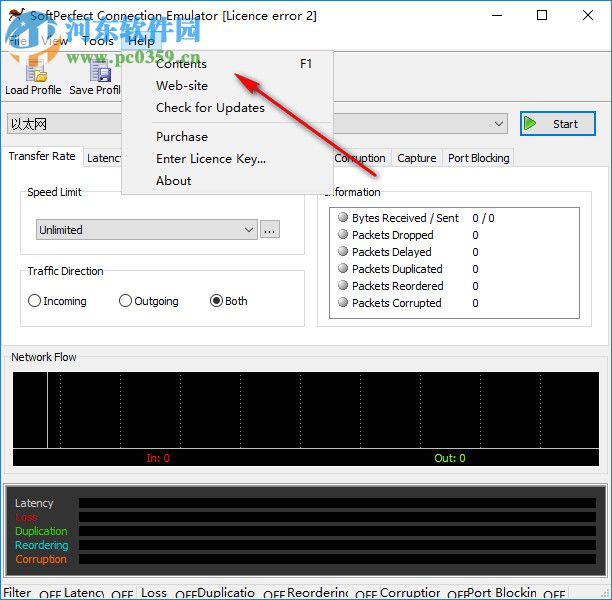
Task: Select the Both traffic direction
Action: (229, 301)
